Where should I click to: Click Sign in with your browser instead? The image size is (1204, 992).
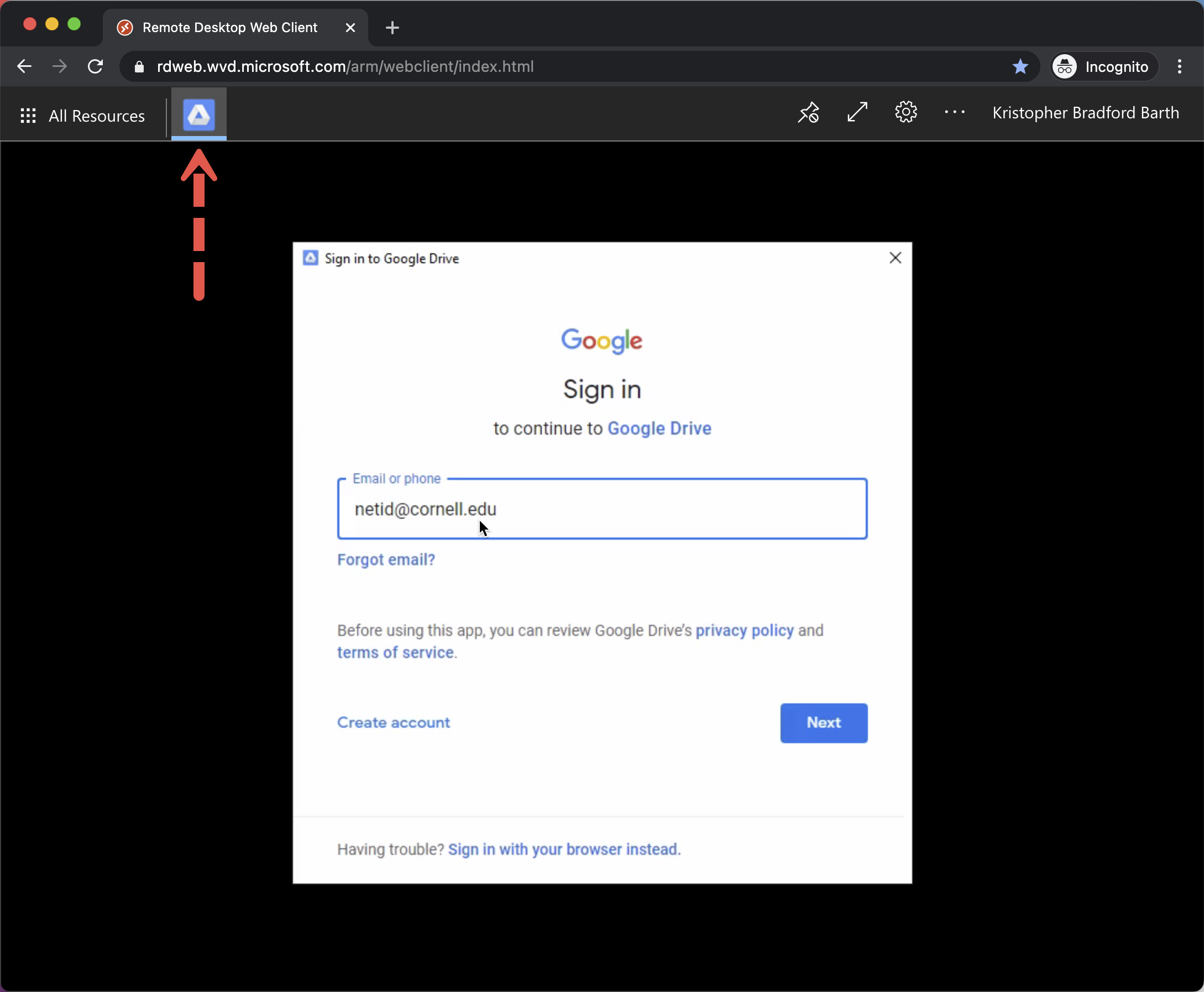click(x=564, y=849)
